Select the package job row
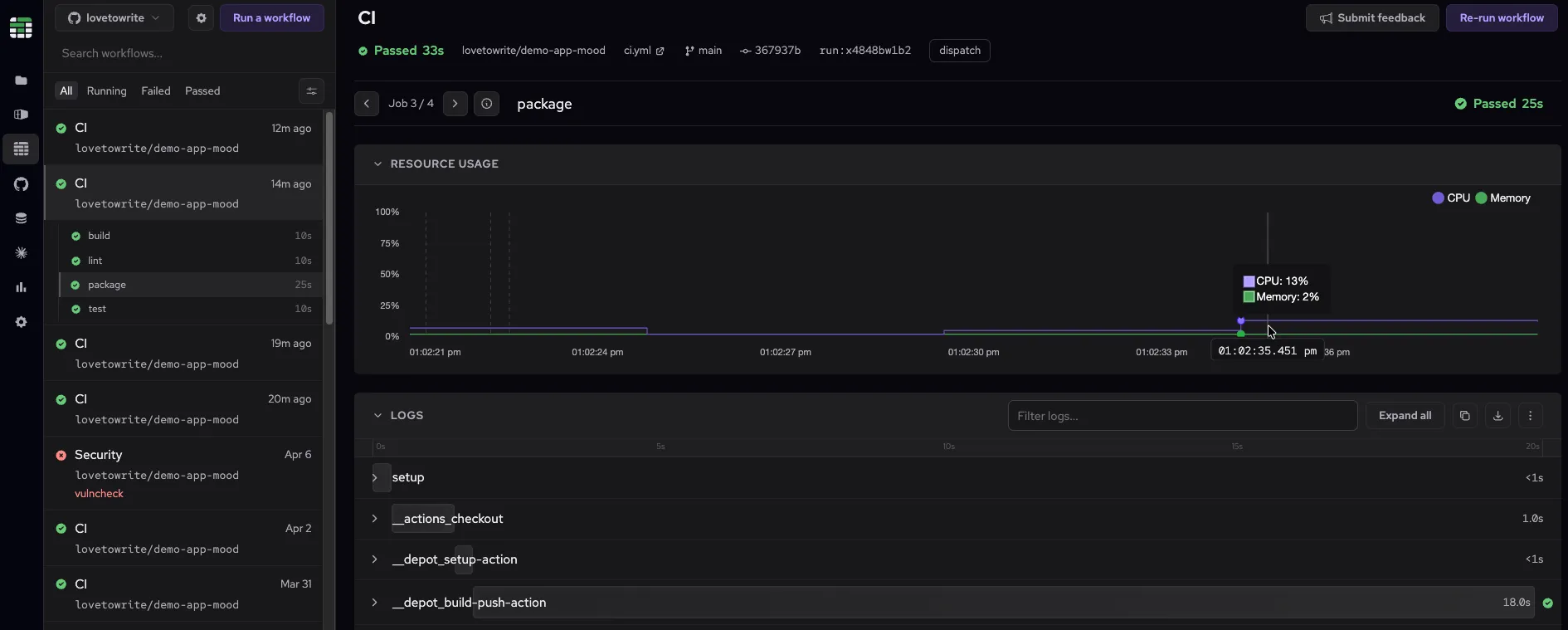The width and height of the screenshot is (1568, 630). coord(191,285)
